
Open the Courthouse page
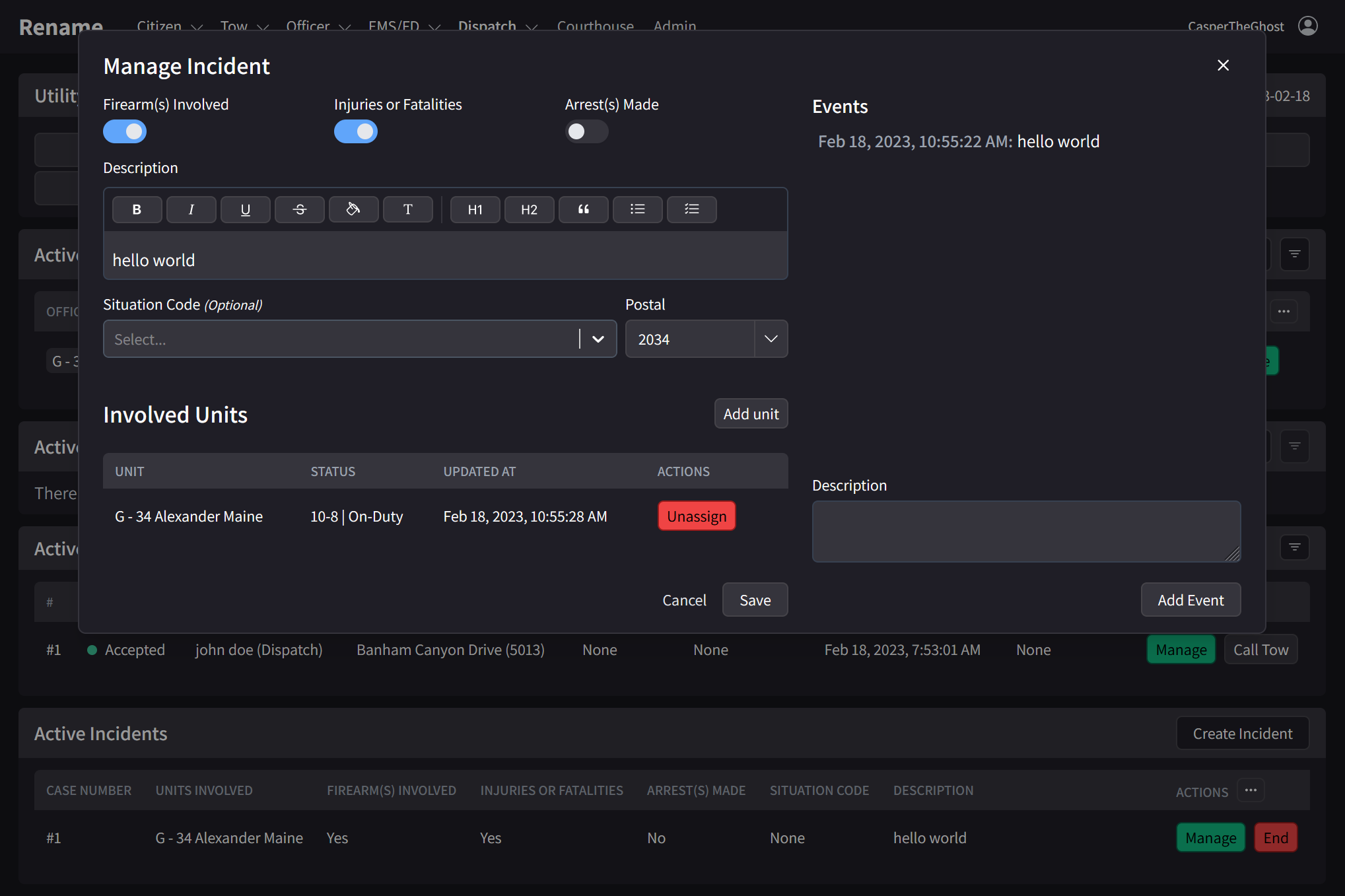pyautogui.click(x=595, y=26)
